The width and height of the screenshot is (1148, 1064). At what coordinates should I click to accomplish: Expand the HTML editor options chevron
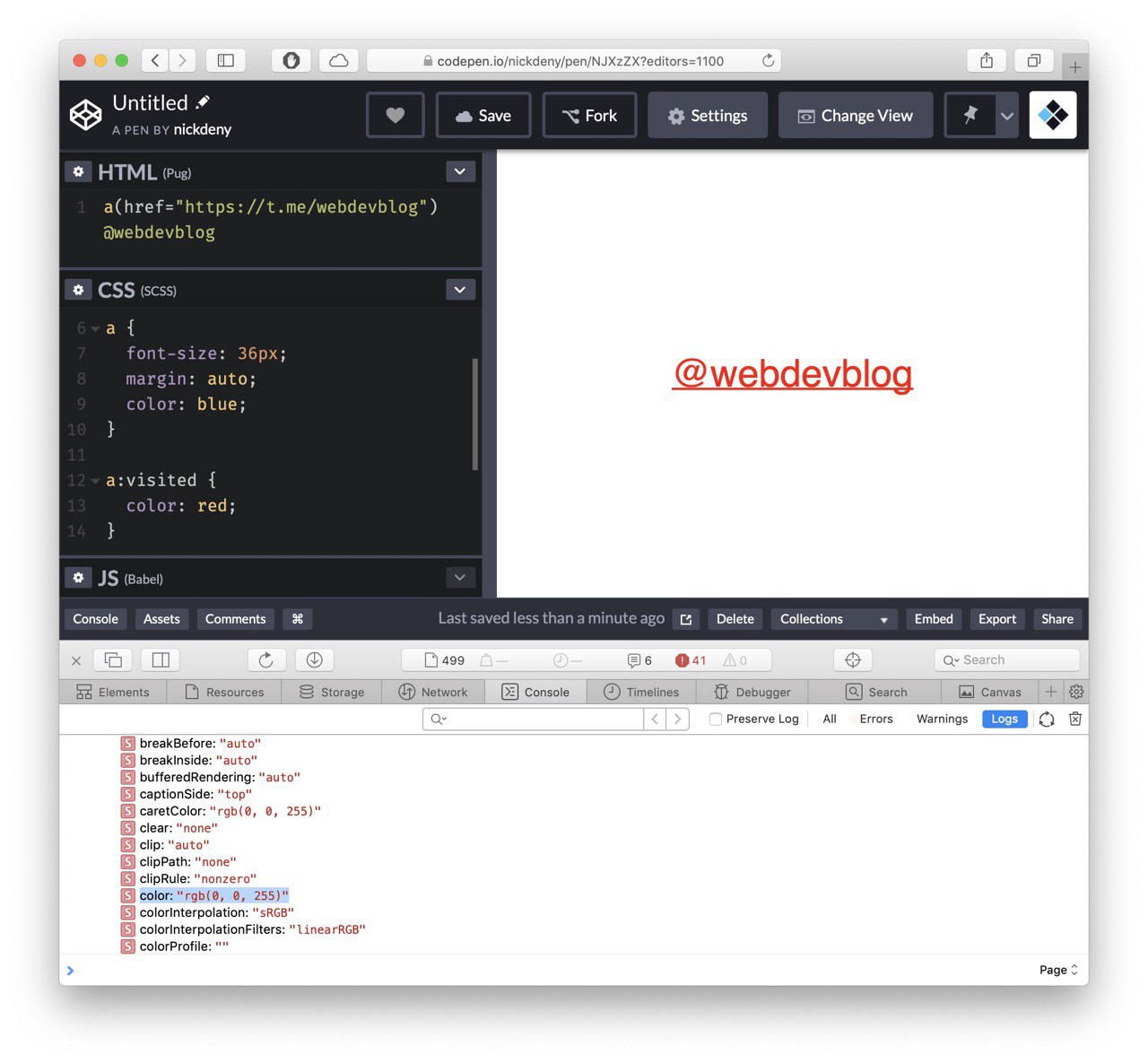pos(460,171)
